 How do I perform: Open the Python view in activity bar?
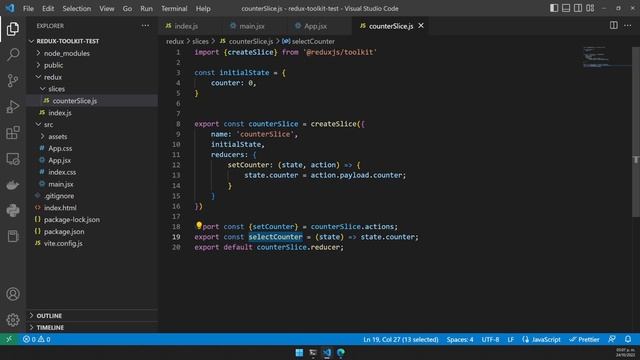coord(13,211)
